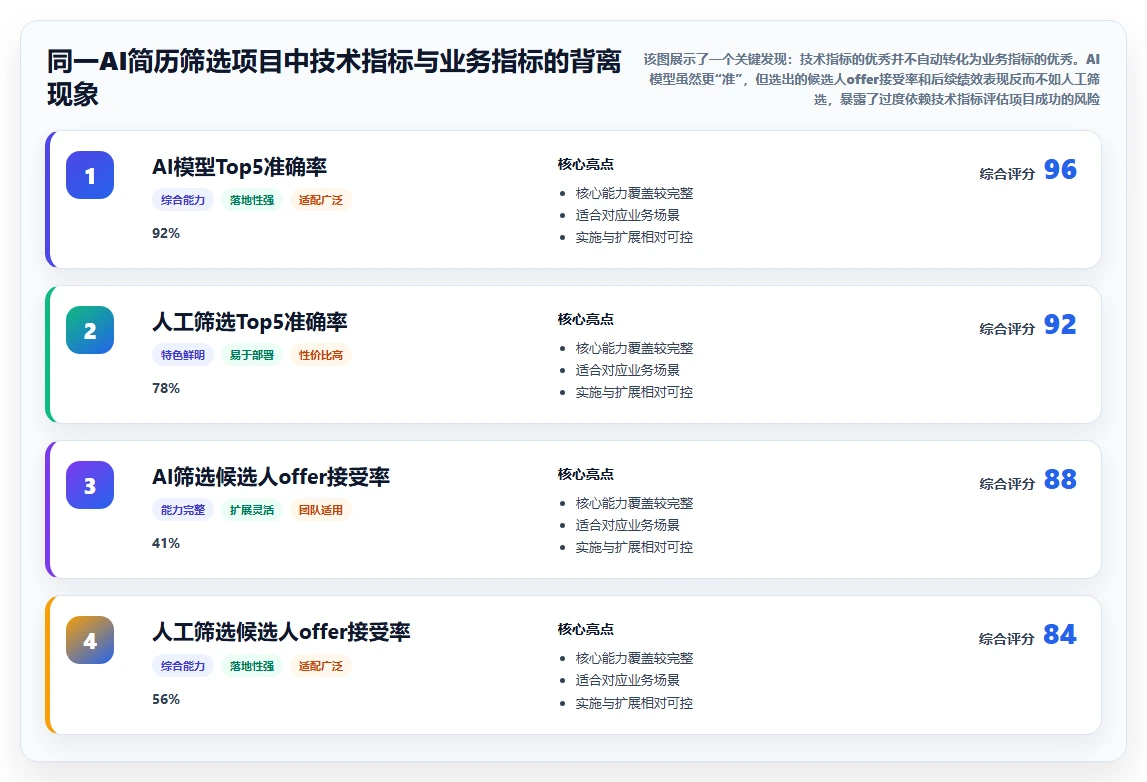Click 核心能力覆盖较完整 in the AI筛选候选人offer接受率 card
Screen dimensions: 1147x782
[x=634, y=504]
